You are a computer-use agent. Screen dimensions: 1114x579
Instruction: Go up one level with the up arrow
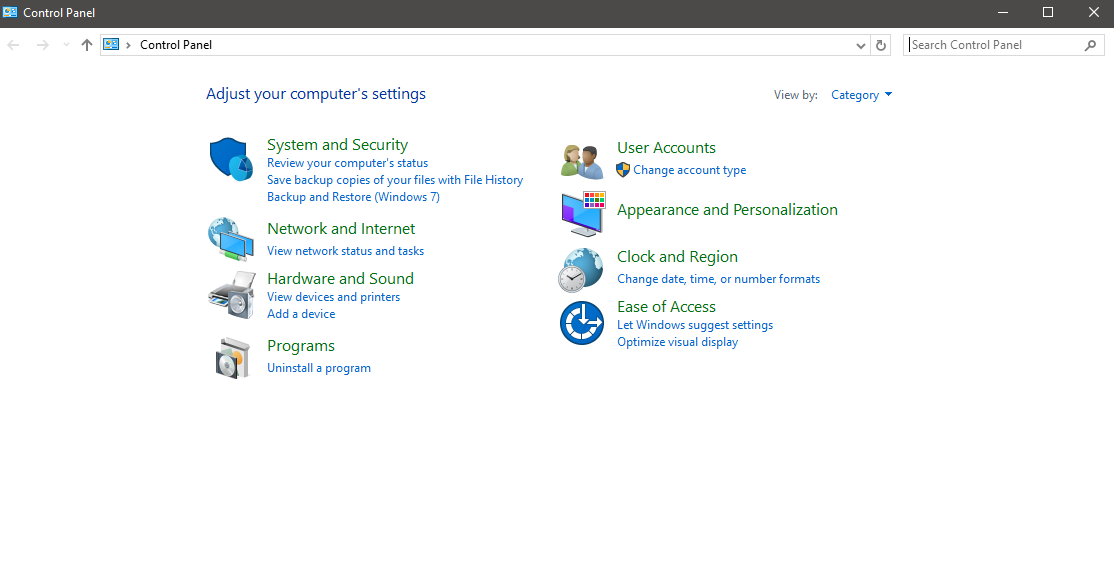[x=87, y=45]
